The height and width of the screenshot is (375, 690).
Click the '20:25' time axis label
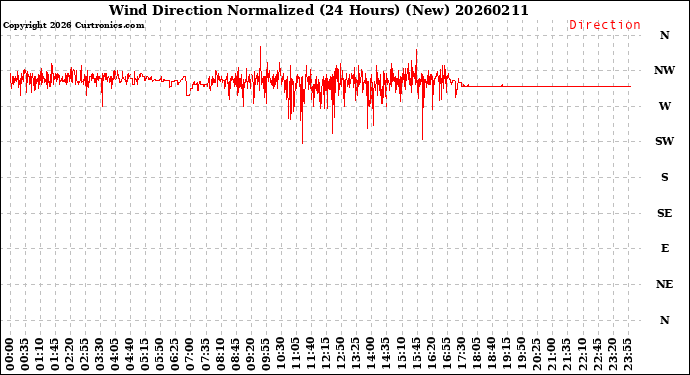coord(536,355)
